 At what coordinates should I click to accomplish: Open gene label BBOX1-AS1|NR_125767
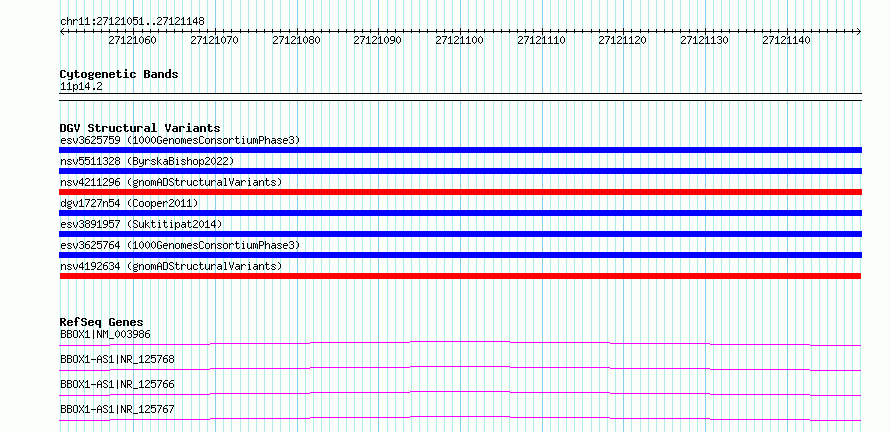click(117, 409)
